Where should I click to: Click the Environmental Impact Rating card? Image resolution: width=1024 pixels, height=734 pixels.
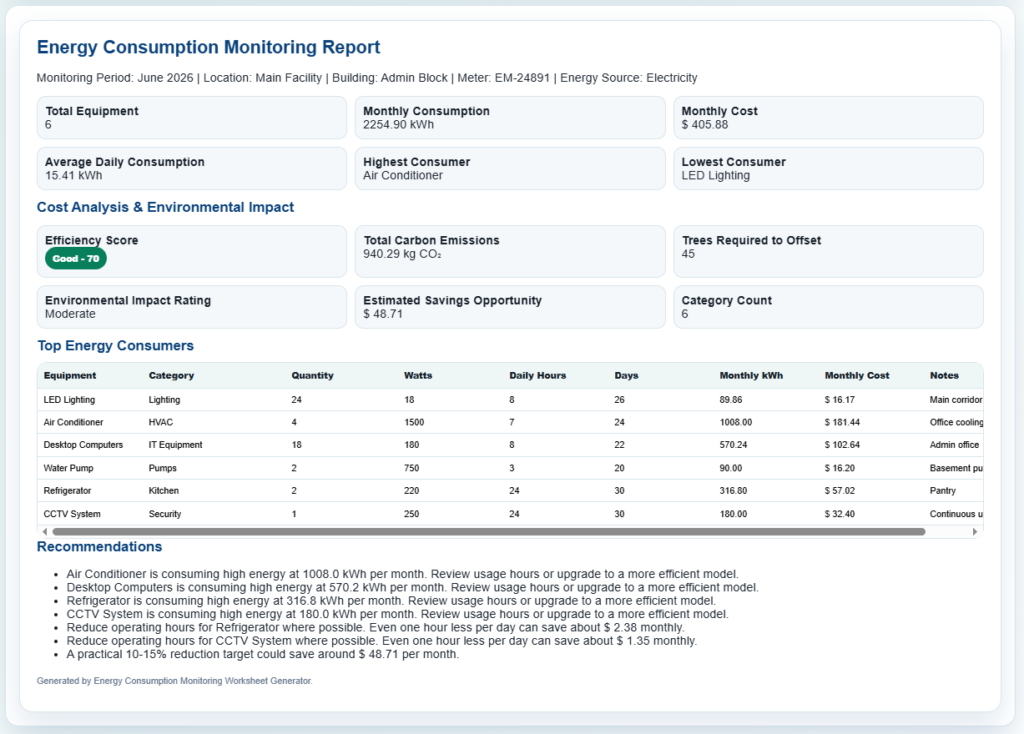(x=191, y=307)
